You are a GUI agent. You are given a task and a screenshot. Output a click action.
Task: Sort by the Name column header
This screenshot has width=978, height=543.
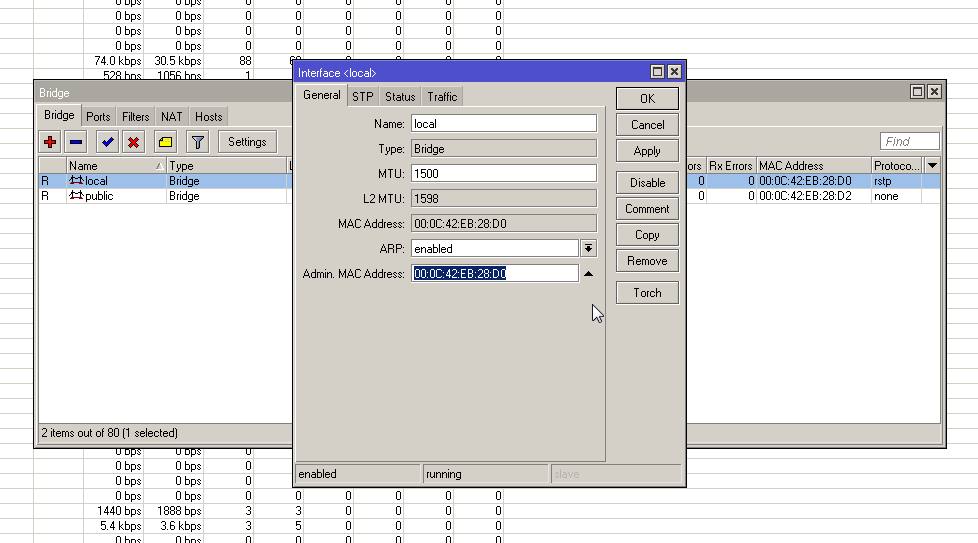tap(116, 166)
